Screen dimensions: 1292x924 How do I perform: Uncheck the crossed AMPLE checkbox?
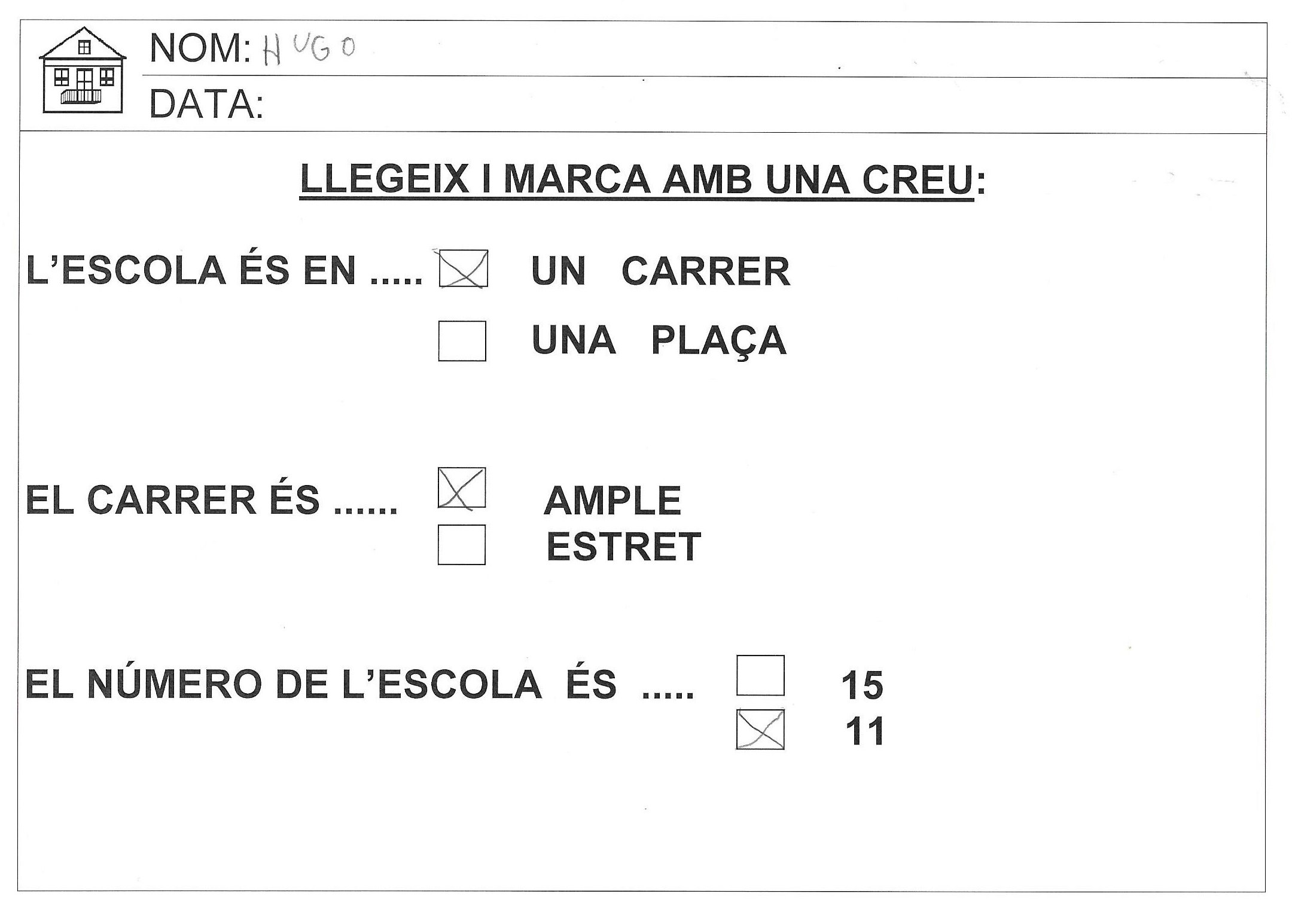tap(461, 488)
